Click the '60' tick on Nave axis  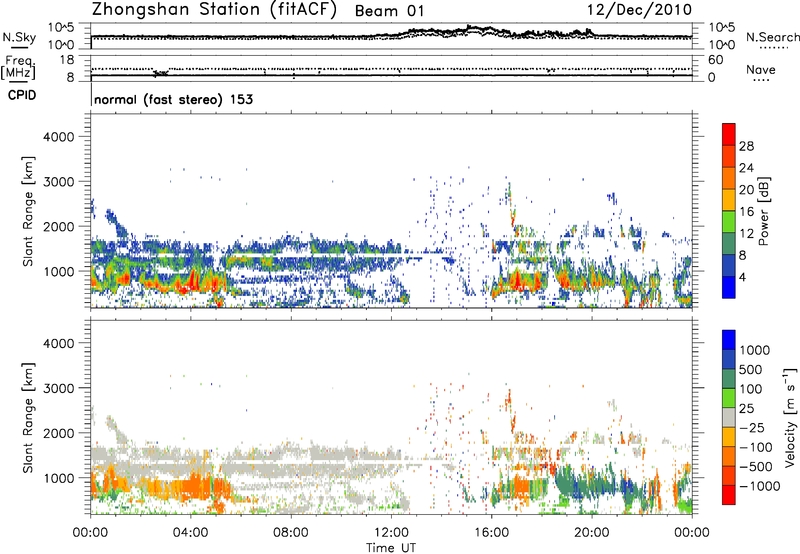point(715,60)
